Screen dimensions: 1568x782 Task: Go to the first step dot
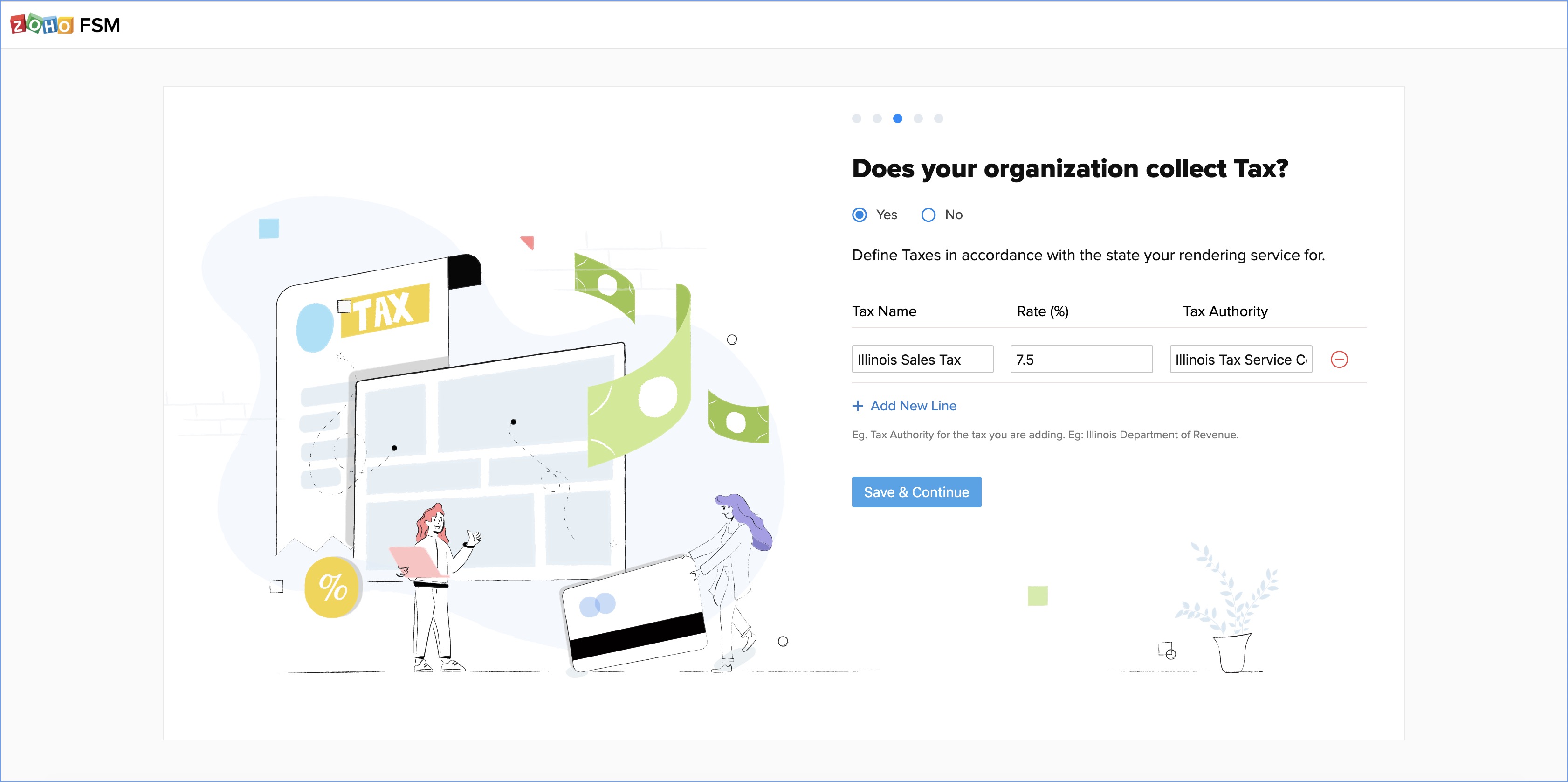(x=856, y=118)
